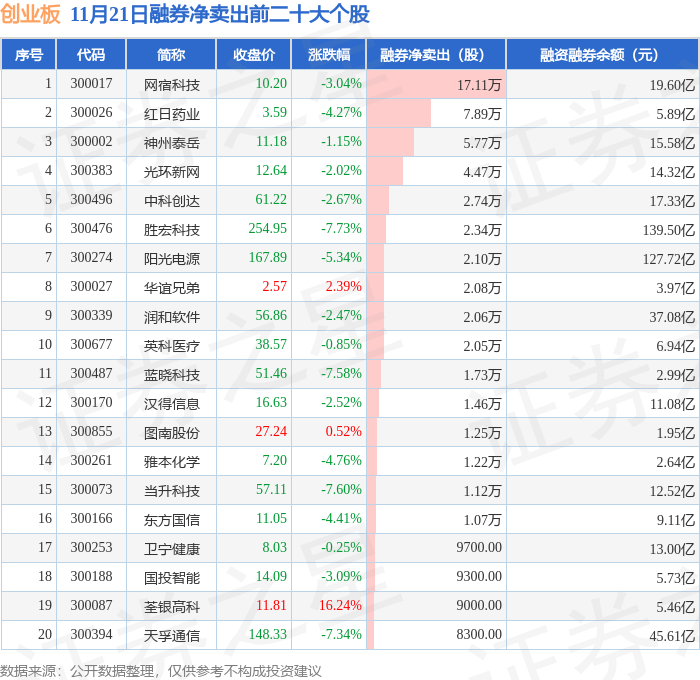This screenshot has width=700, height=680.
Task: Click the 7.89万 net short sale value
Action: pos(482,113)
